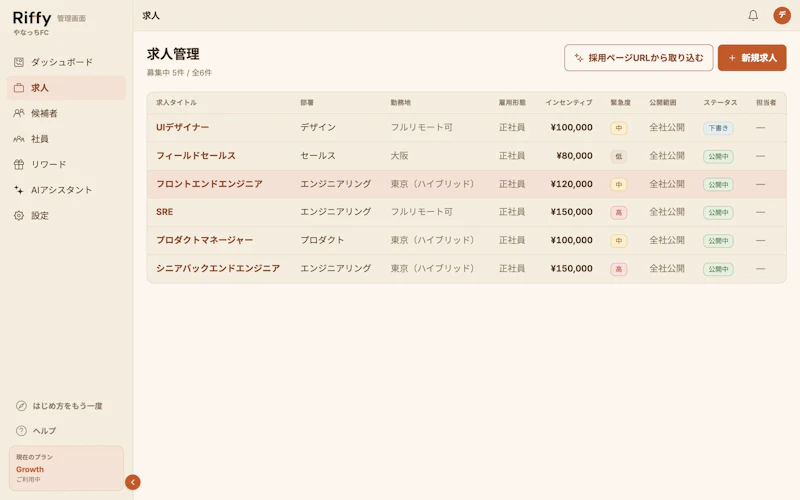The image size is (800, 500).
Task: Click the 公開範囲 column header
Action: (663, 103)
